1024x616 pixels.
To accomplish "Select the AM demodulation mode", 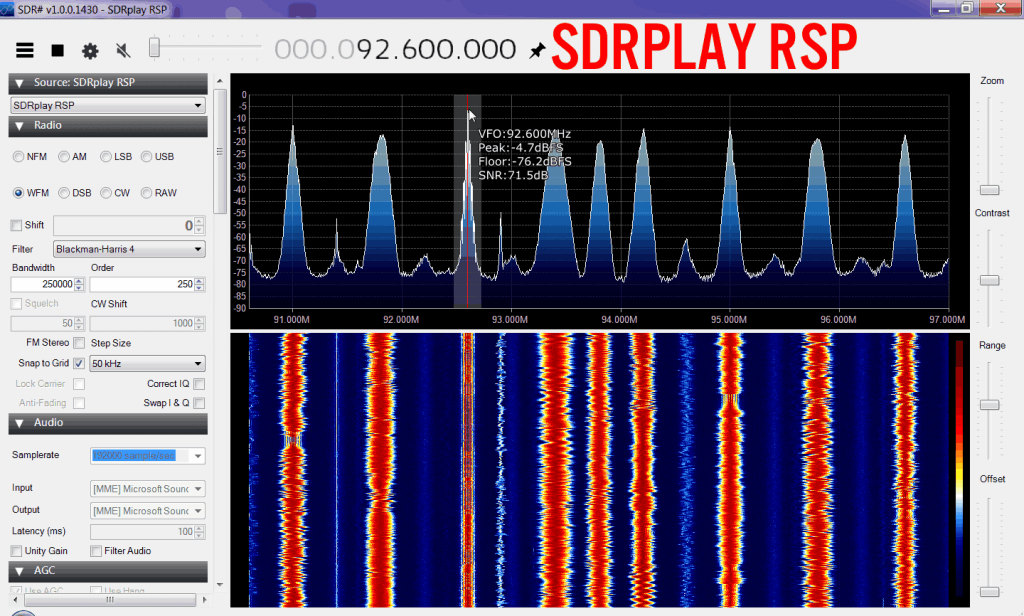I will tap(65, 156).
